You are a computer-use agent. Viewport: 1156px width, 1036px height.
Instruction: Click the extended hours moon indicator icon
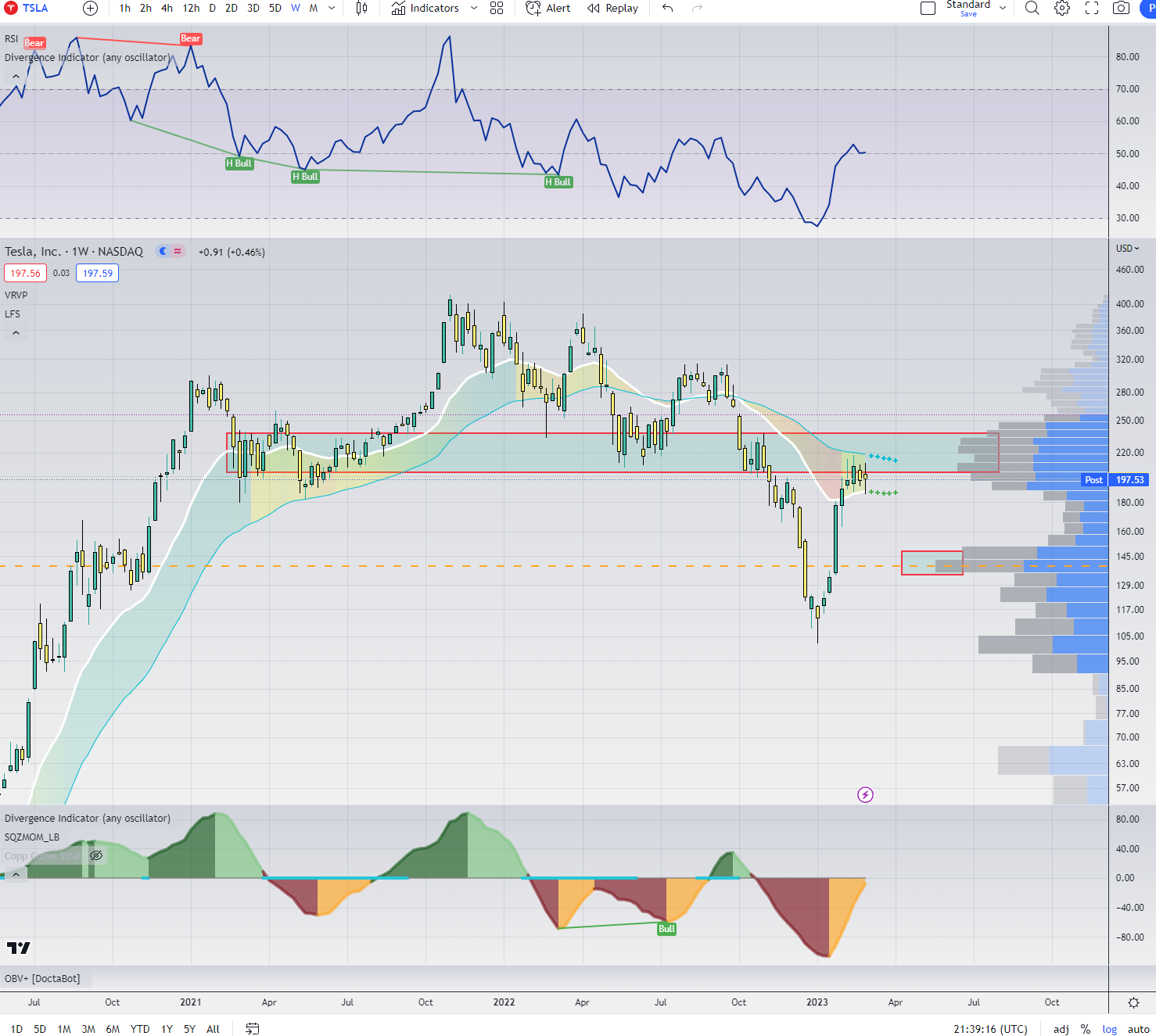point(163,251)
